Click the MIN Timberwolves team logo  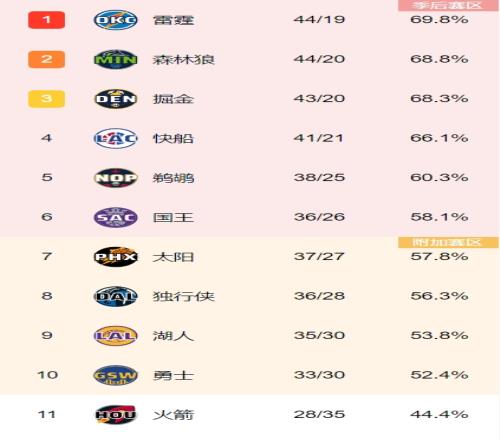pos(115,59)
